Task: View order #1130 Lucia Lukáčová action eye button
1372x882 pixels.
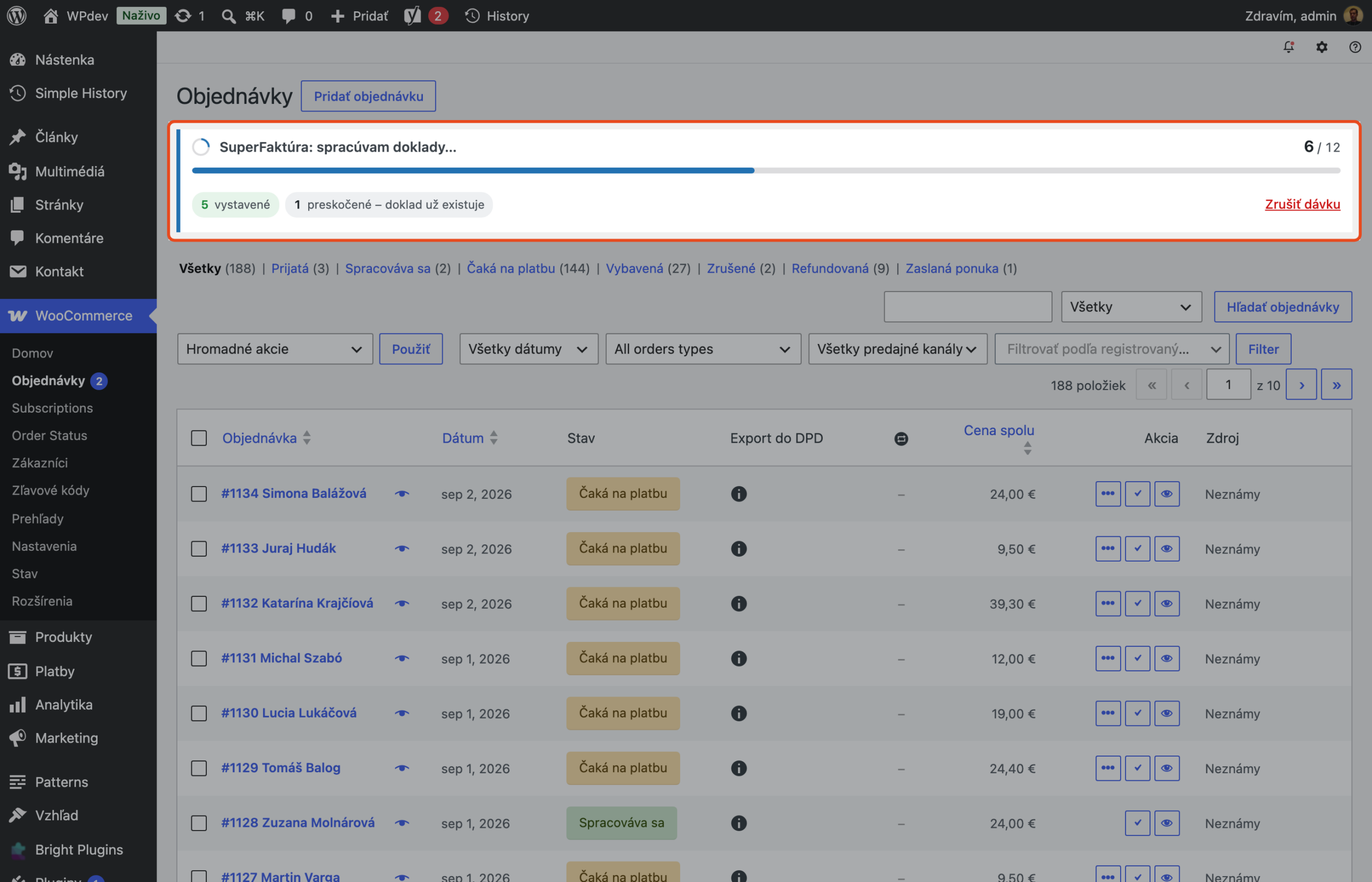Action: [x=1167, y=714]
